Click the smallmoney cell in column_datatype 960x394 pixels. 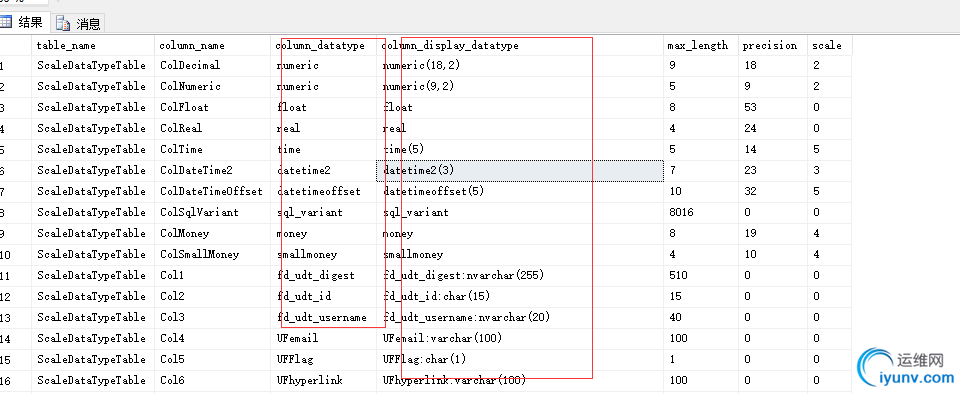[x=324, y=254]
